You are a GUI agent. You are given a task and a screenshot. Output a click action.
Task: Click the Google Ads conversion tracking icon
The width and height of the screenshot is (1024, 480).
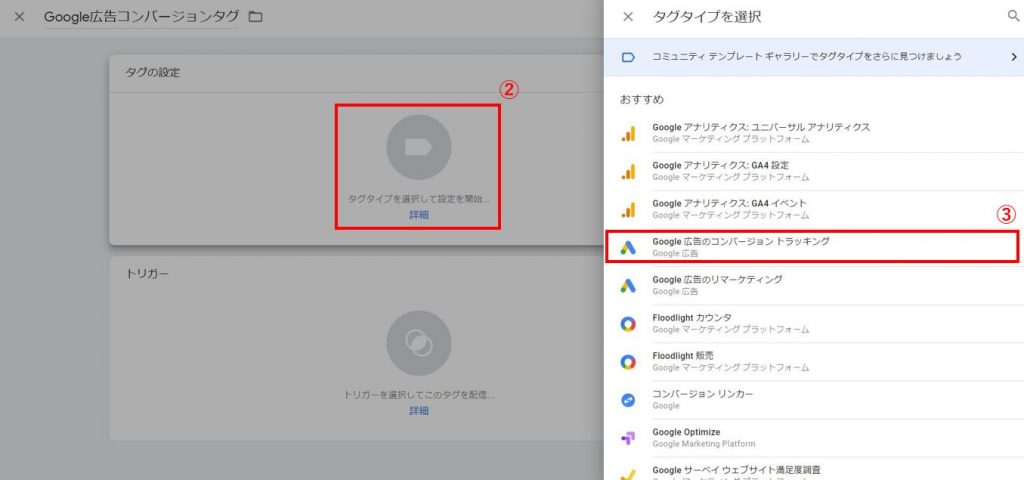pos(628,248)
